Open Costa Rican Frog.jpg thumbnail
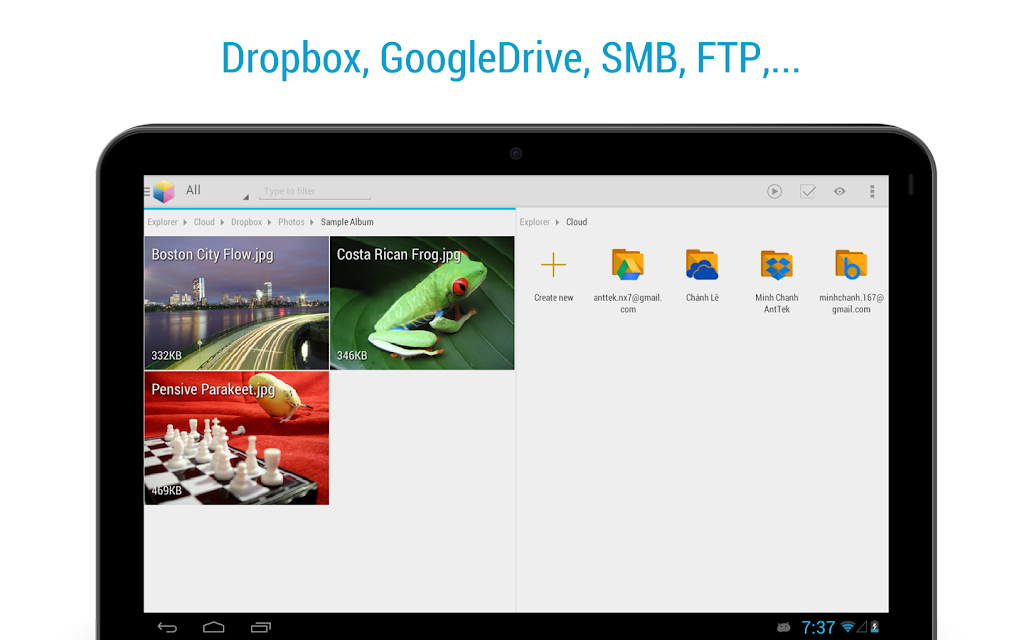This screenshot has width=1024, height=640. pos(422,303)
